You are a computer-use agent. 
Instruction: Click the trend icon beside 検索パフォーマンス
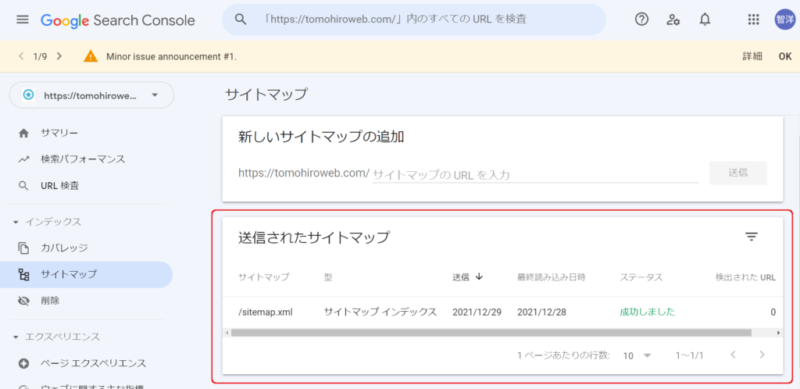click(x=23, y=159)
